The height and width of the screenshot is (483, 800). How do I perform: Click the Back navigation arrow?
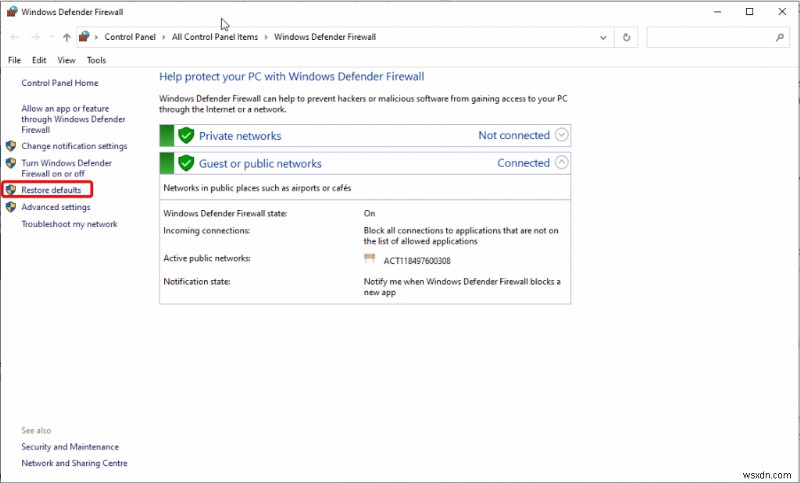(14, 37)
